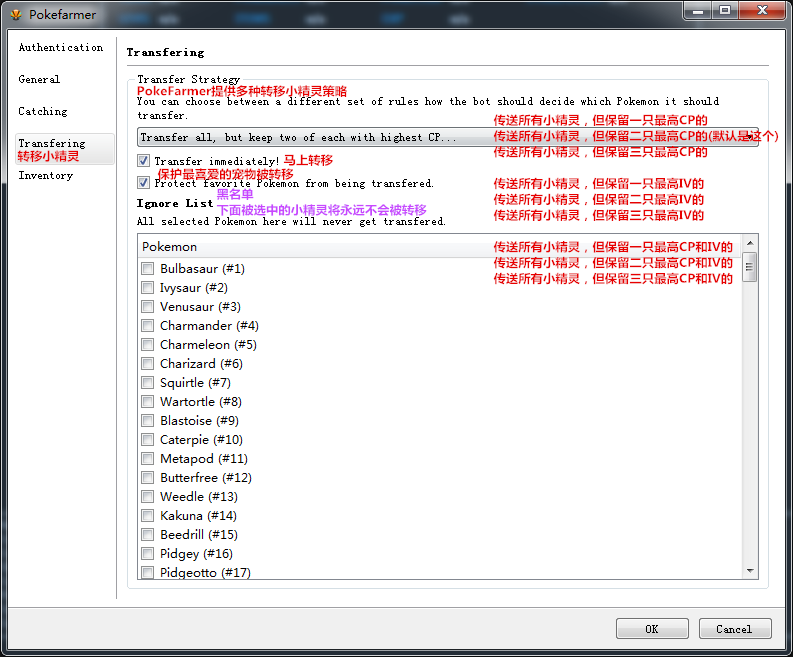Viewport: 793px width, 657px height.
Task: Check the Charmeleon (#5) checkbox
Action: click(x=148, y=344)
